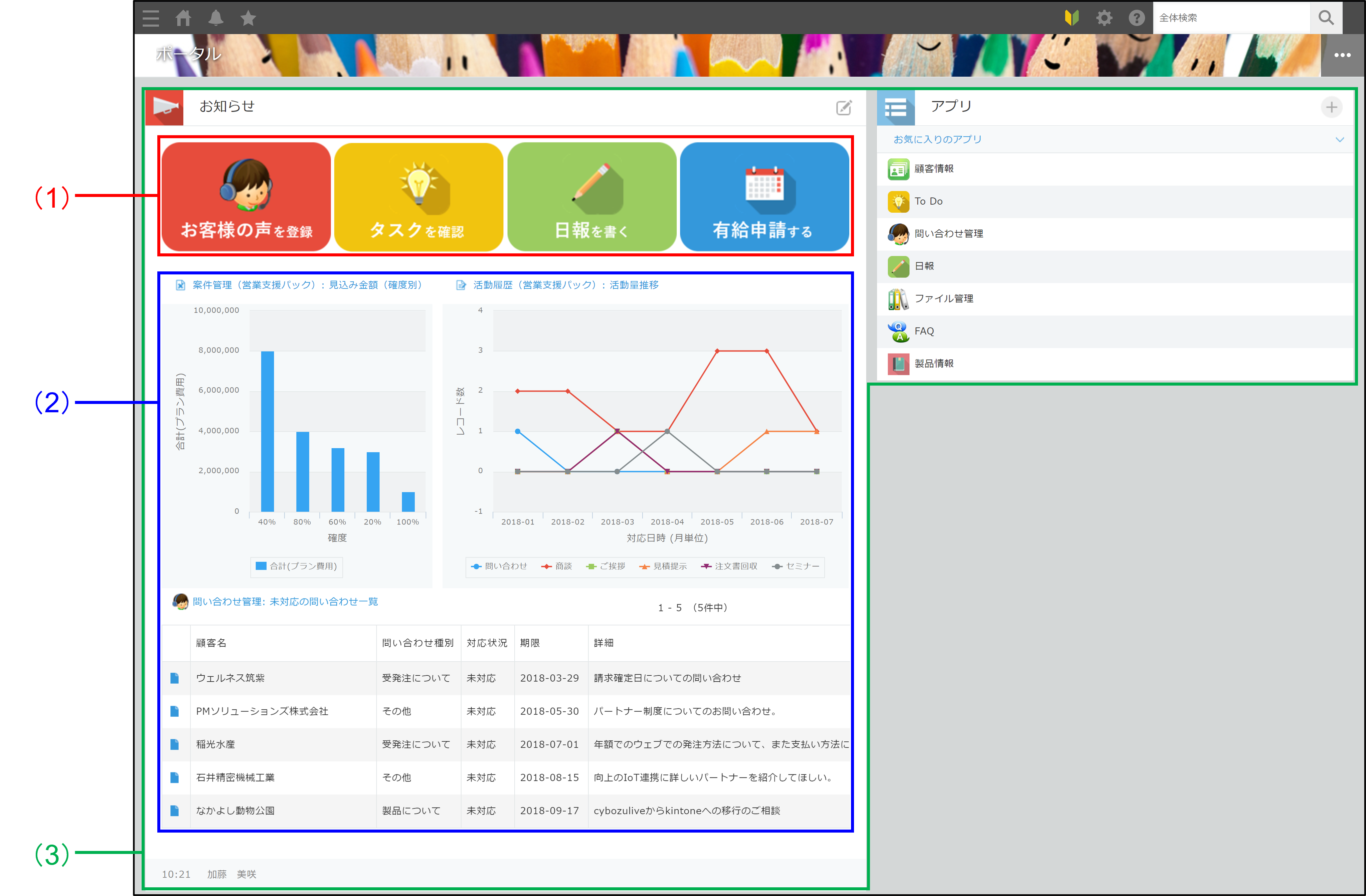1366x896 pixels.
Task: Open the ウェルネス筑紫 record detail icon
Action: click(174, 678)
